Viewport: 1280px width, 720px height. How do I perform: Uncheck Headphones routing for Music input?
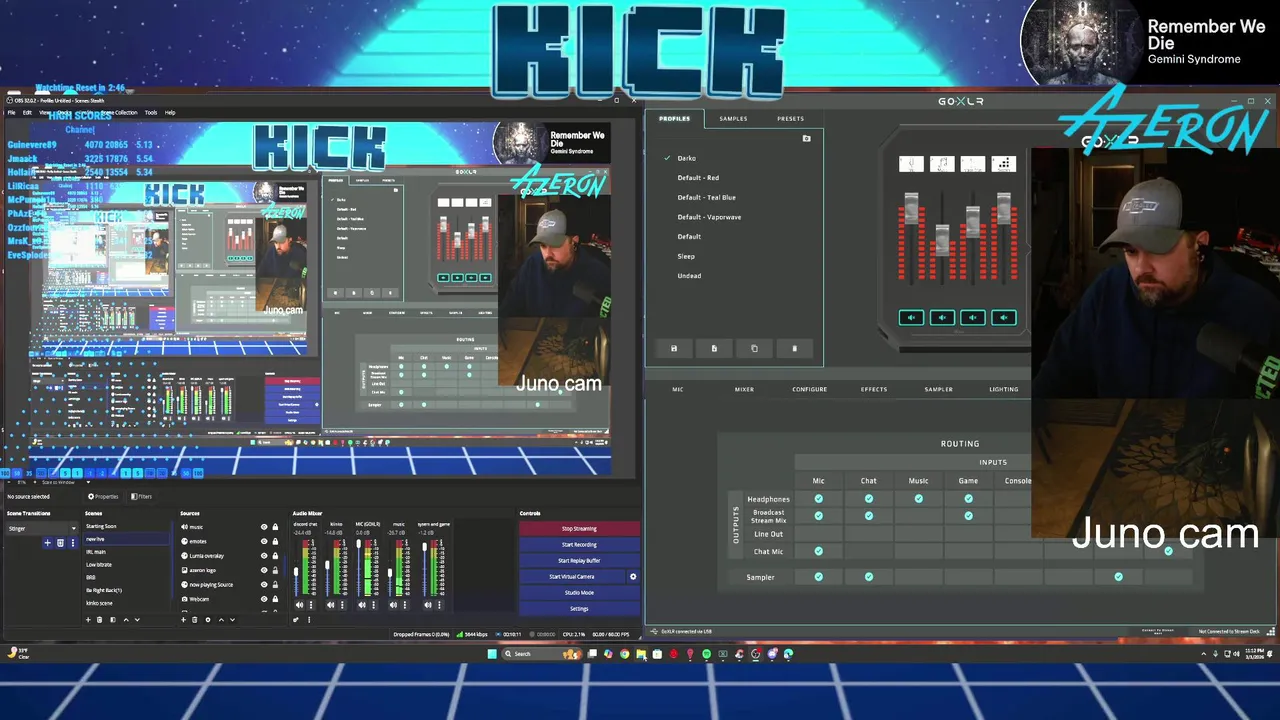coord(918,498)
